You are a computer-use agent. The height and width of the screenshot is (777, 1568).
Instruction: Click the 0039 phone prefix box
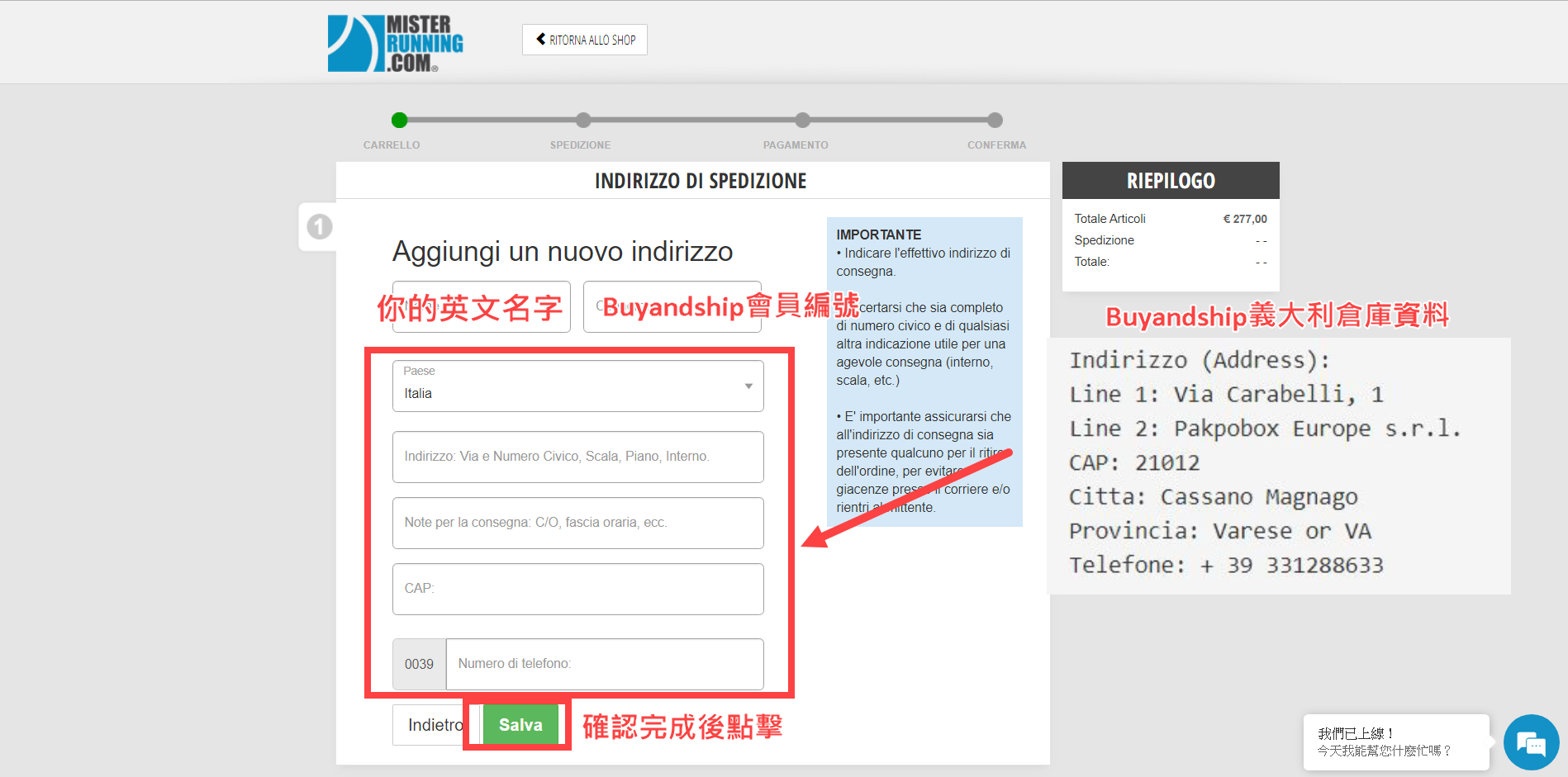pos(419,664)
